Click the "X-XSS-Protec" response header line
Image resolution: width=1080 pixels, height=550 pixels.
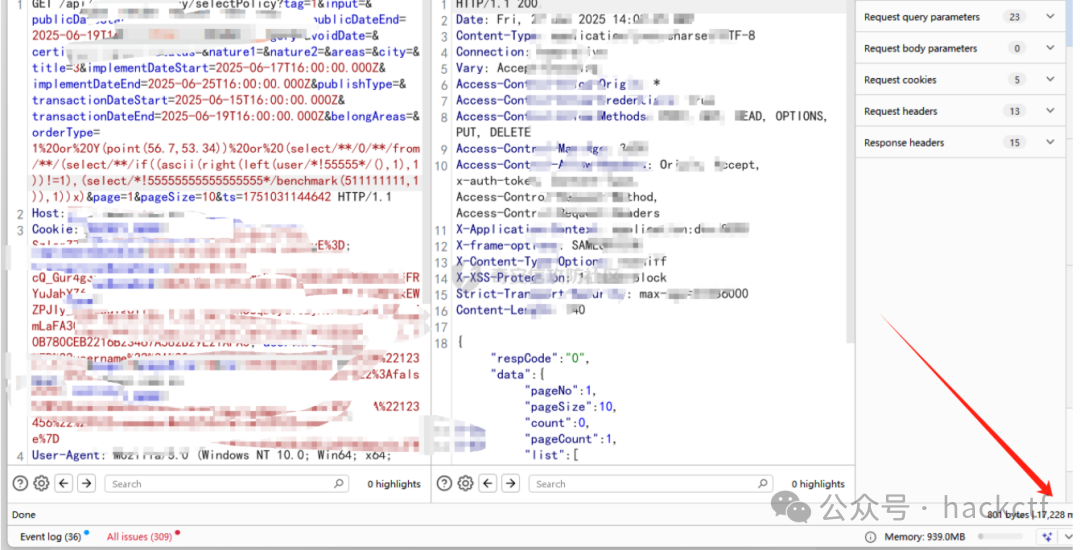click(561, 277)
